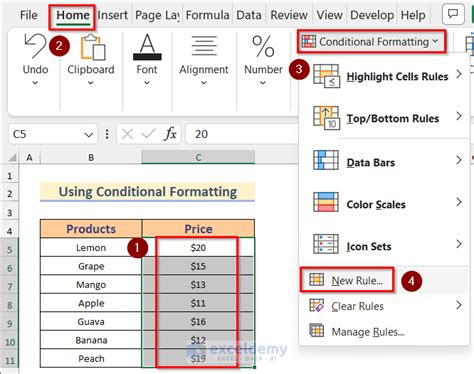Click the formula bar Enter checkmark icon
Image resolution: width=474 pixels, height=374 pixels.
tap(148, 134)
